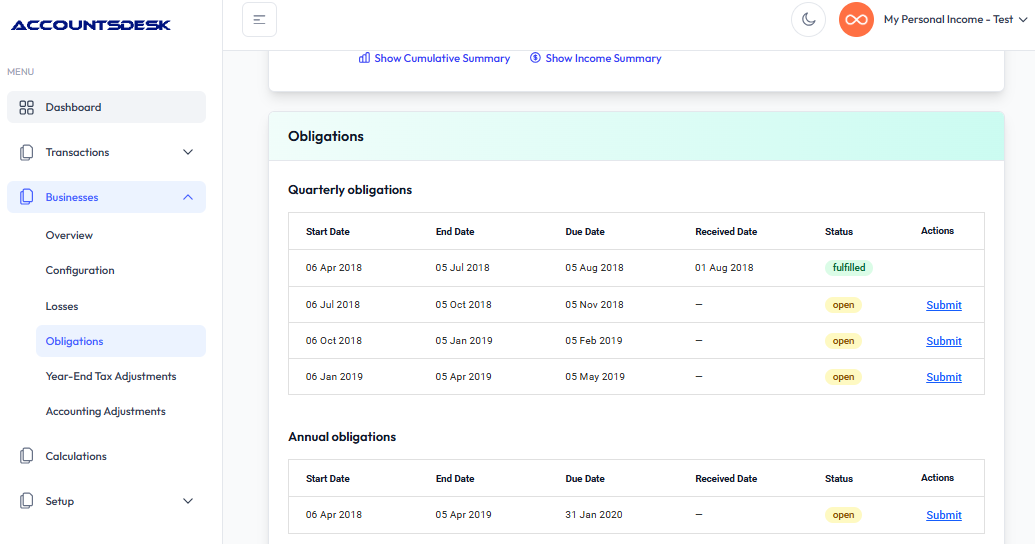
Task: Click the open status badge for 06 Oct 2018 row
Action: coord(844,341)
